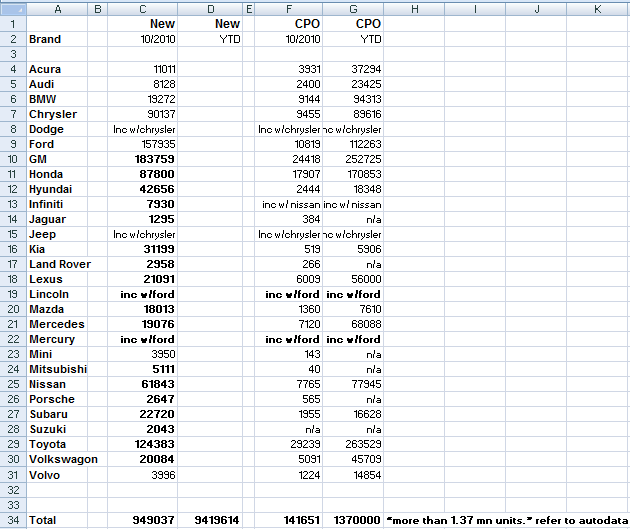
Task: Click GM new sales value 183759
Action: (x=143, y=159)
